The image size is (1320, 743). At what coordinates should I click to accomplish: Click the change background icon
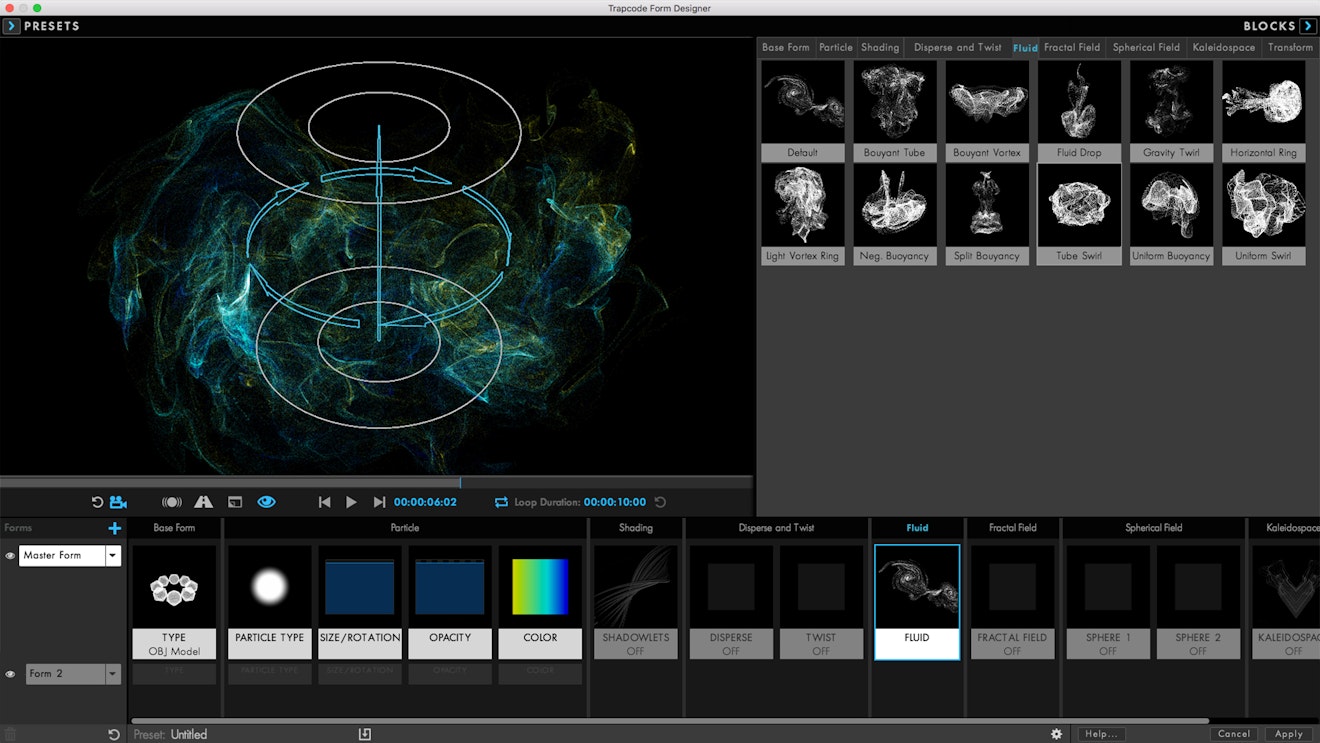236,501
